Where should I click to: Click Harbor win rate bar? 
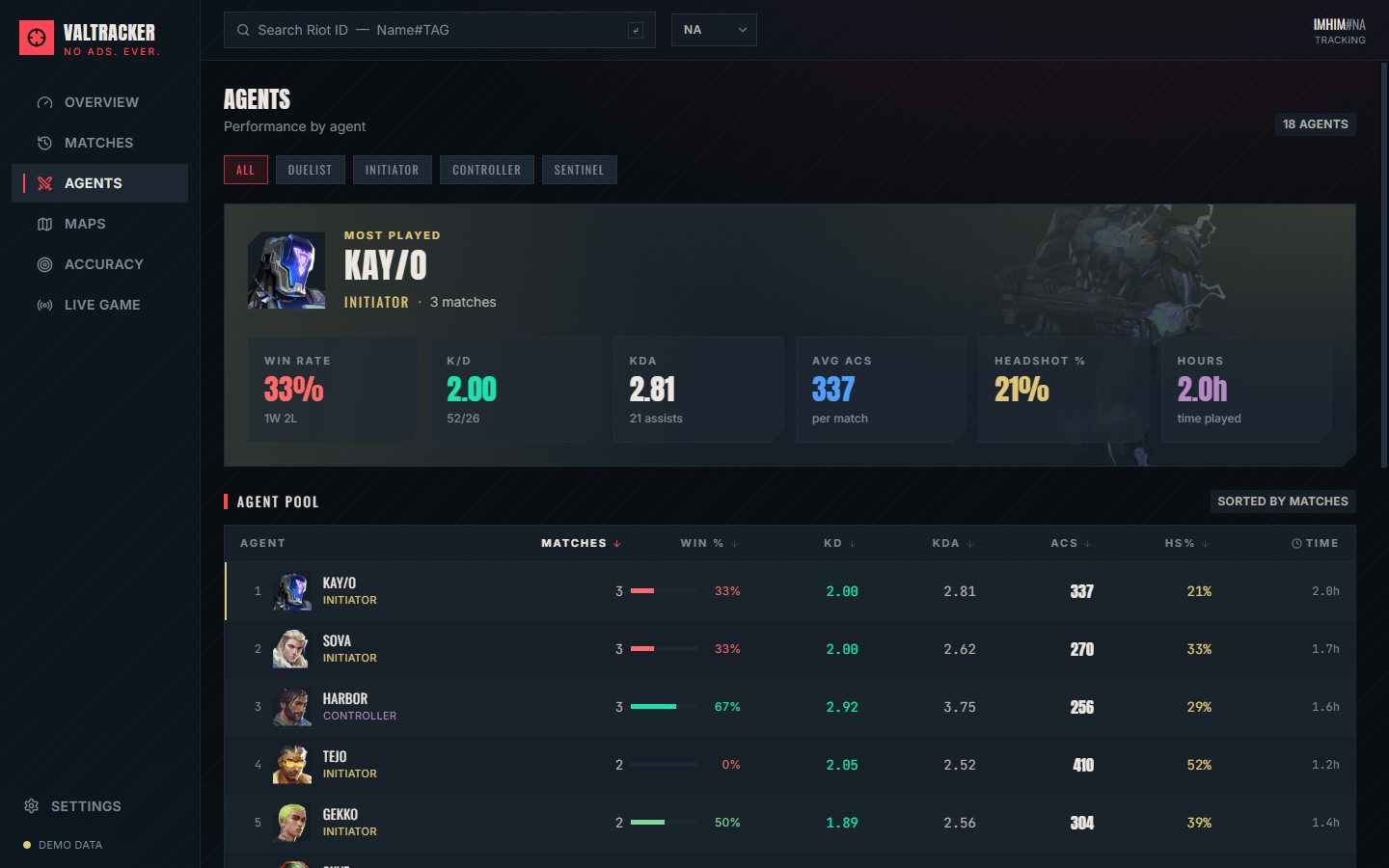[665, 707]
